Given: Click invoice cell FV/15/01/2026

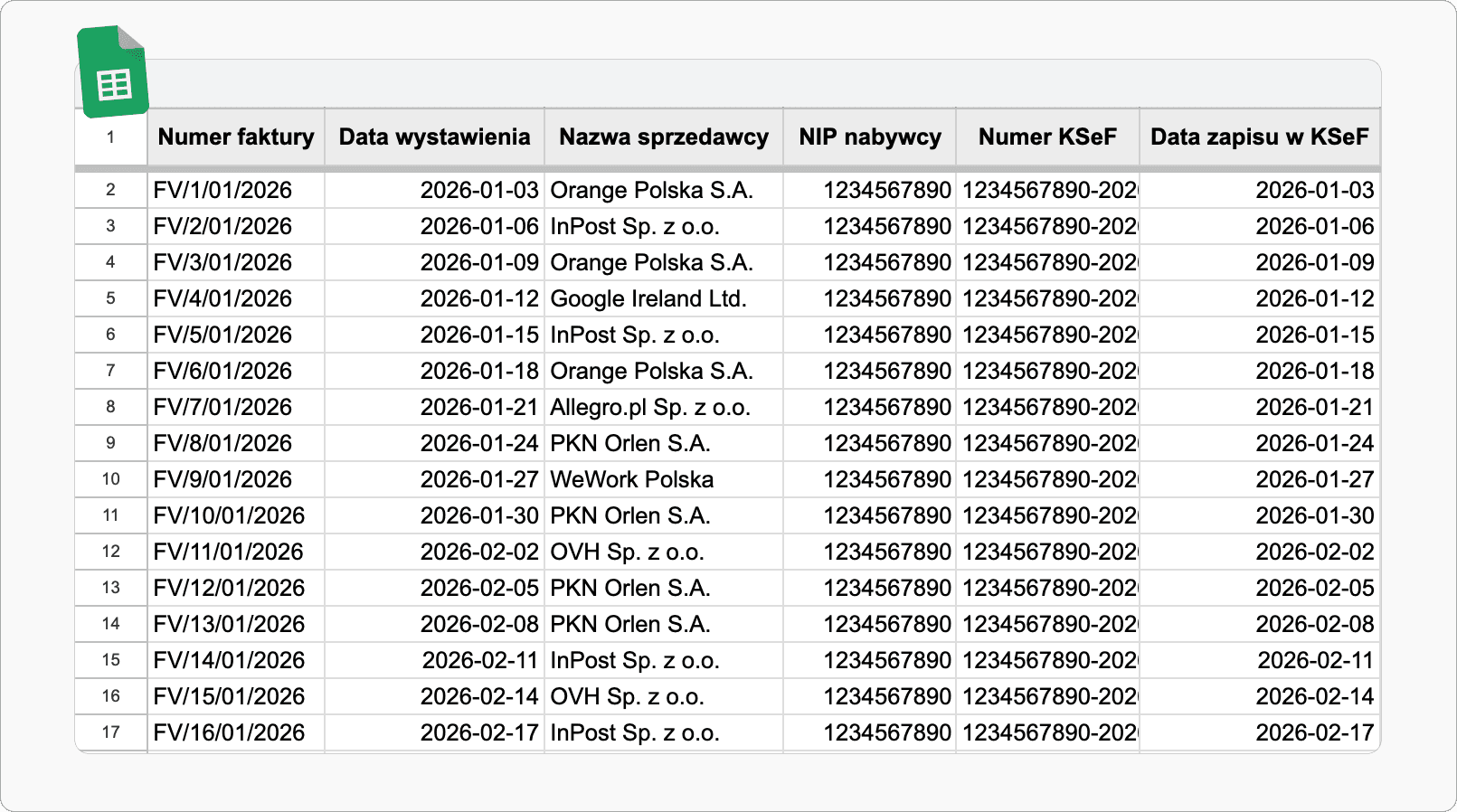Looking at the screenshot, I should tap(236, 696).
